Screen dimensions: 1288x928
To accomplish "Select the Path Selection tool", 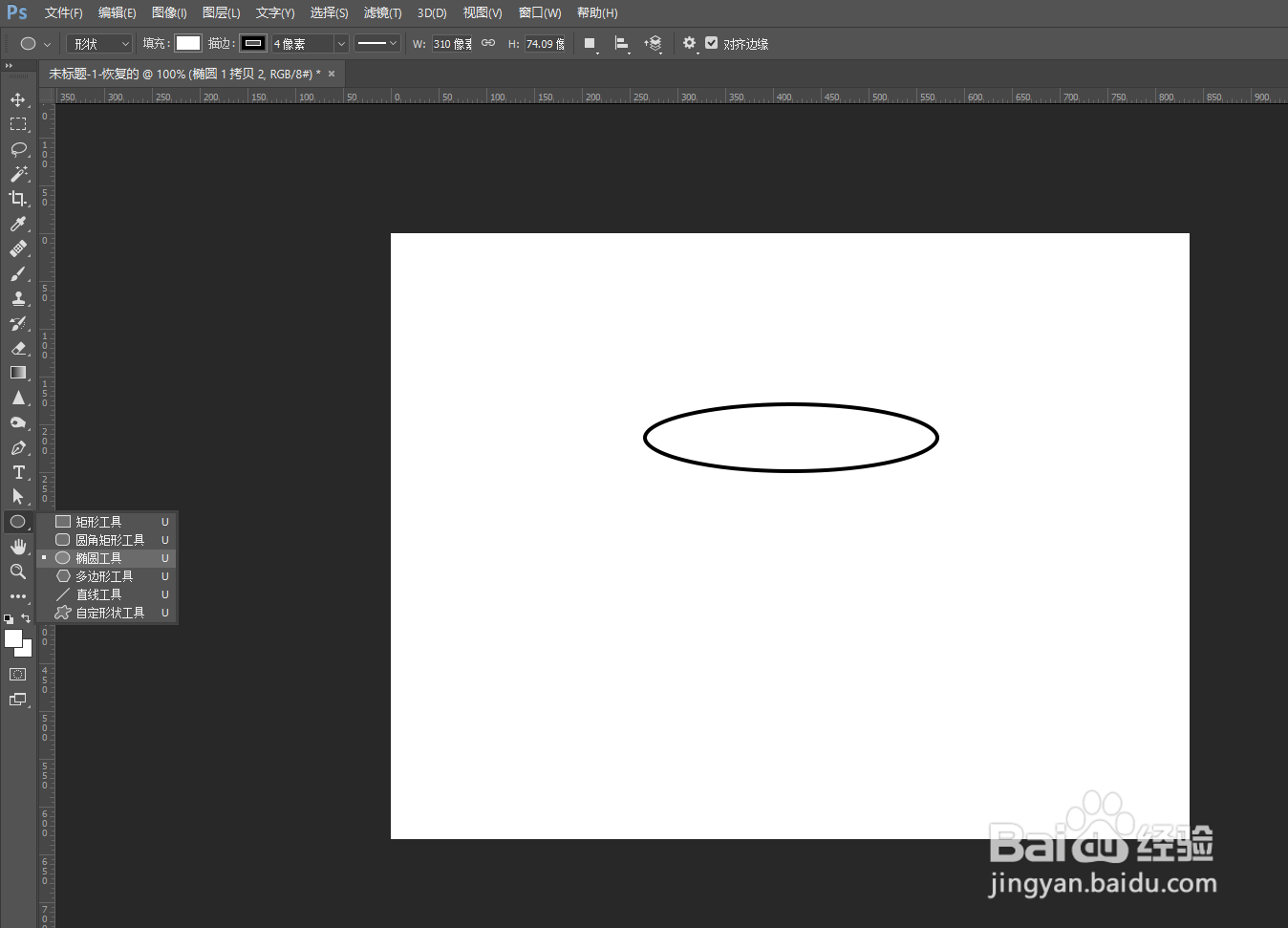I will click(x=18, y=497).
